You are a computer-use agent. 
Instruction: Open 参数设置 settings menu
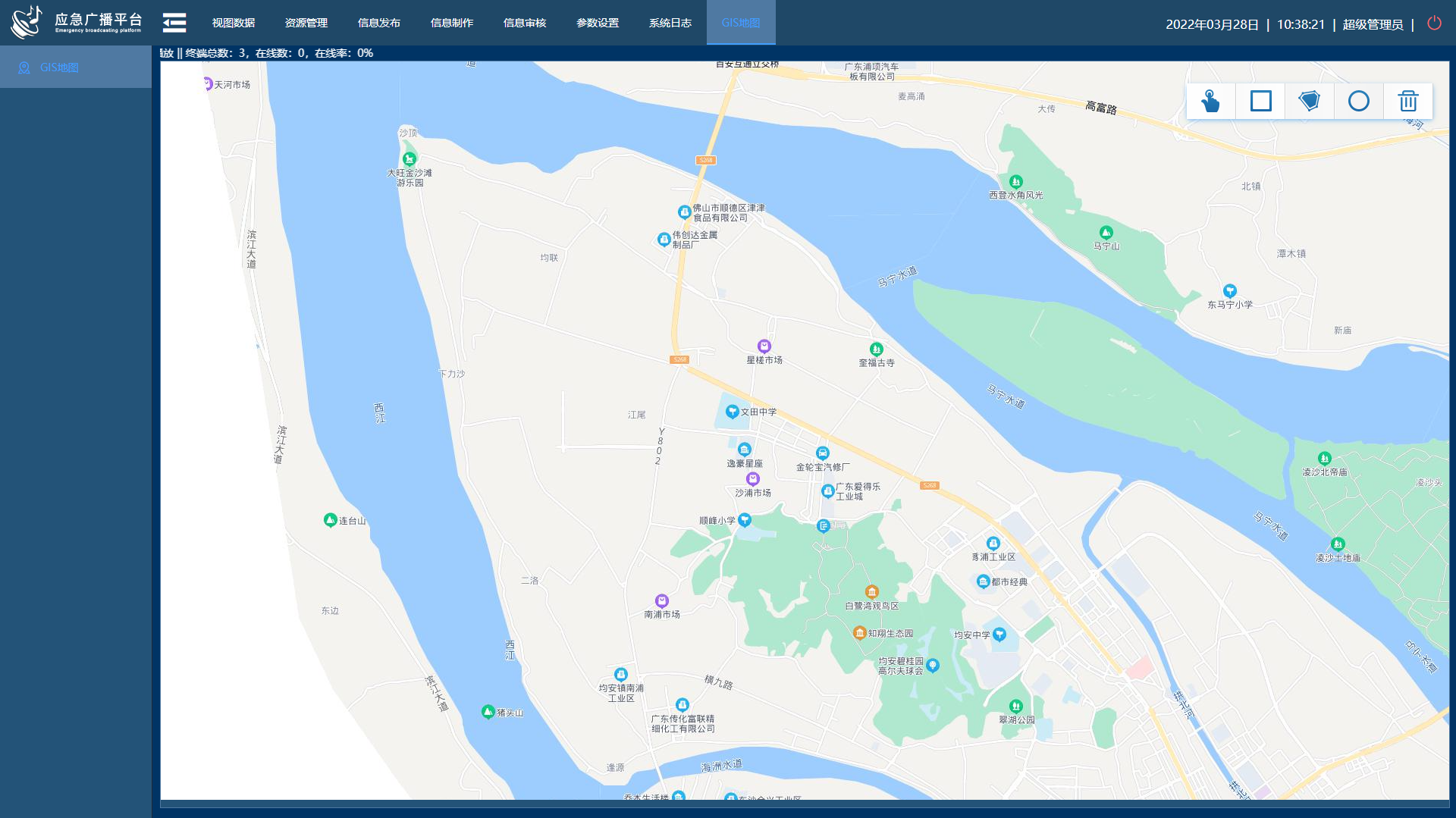[597, 23]
